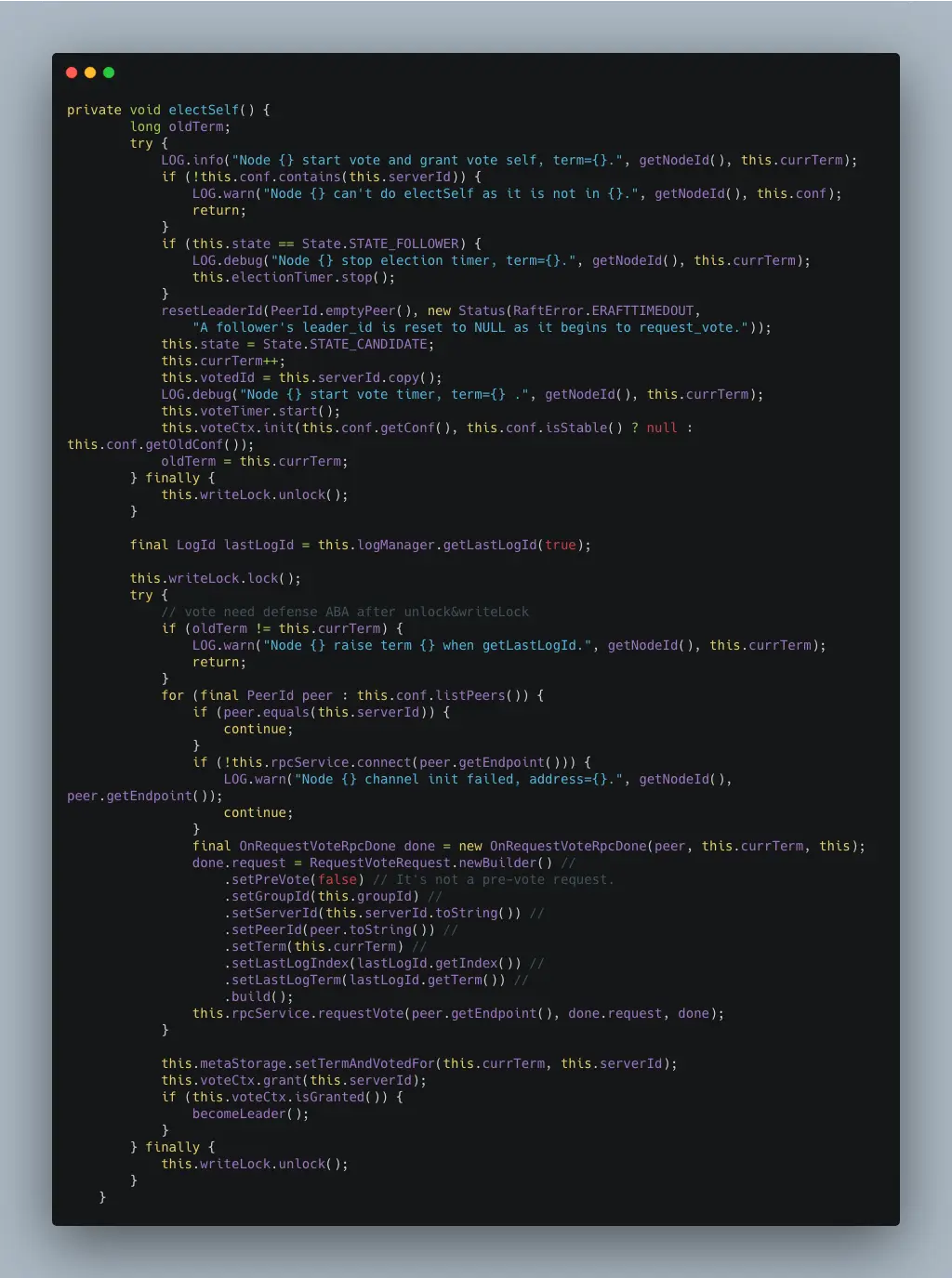Click 'this.state = State.STATE_CANDIDATE;' line
Viewport: 952px width, 1278px height.
tap(297, 344)
